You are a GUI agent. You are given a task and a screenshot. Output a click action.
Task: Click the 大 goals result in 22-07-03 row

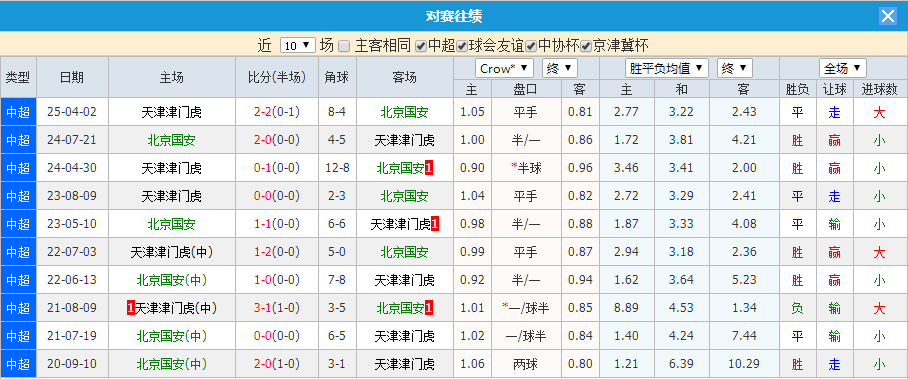(879, 252)
